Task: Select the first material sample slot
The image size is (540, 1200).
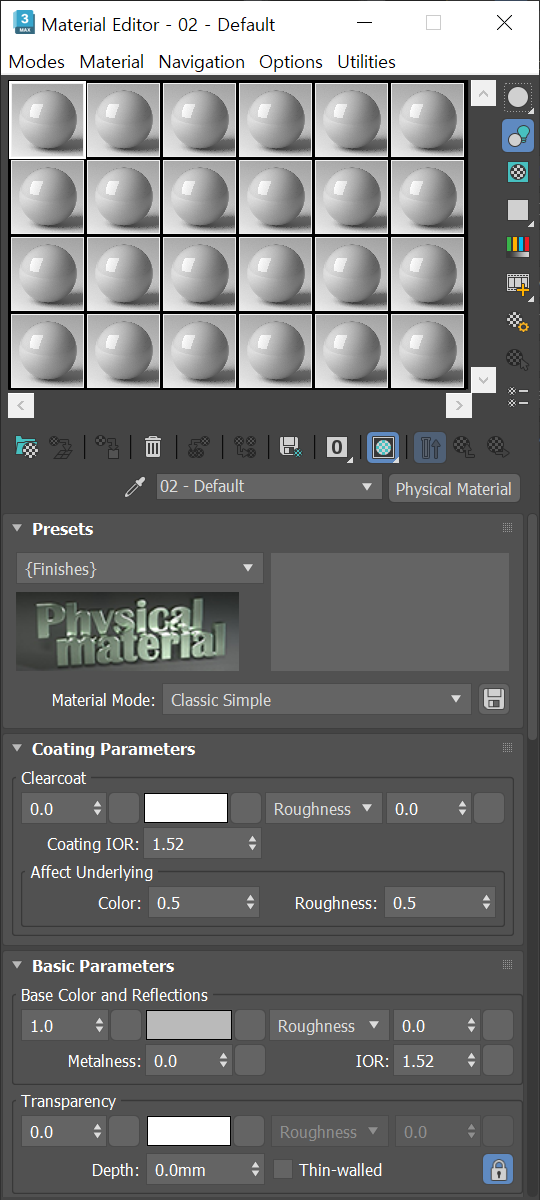Action: [x=47, y=119]
